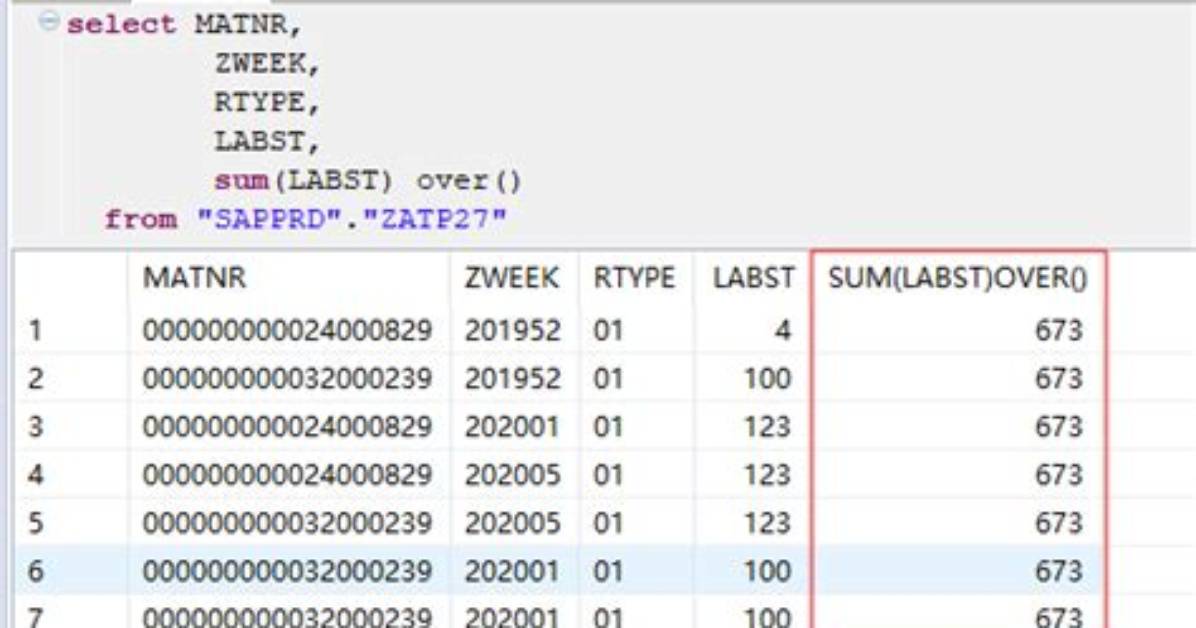Image resolution: width=1196 pixels, height=628 pixels.
Task: Click MATNR cell in row 1
Action: [x=288, y=330]
